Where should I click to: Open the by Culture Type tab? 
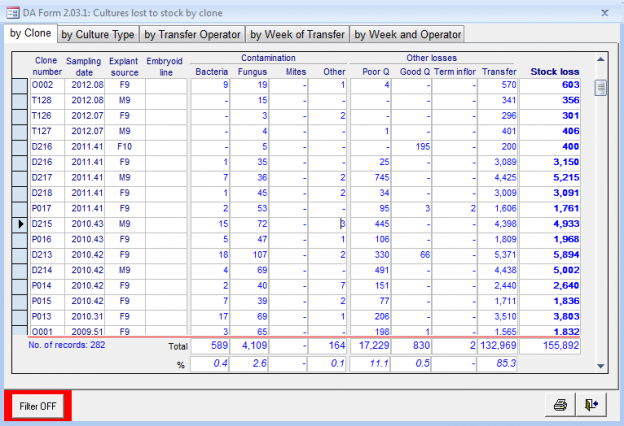coord(97,34)
